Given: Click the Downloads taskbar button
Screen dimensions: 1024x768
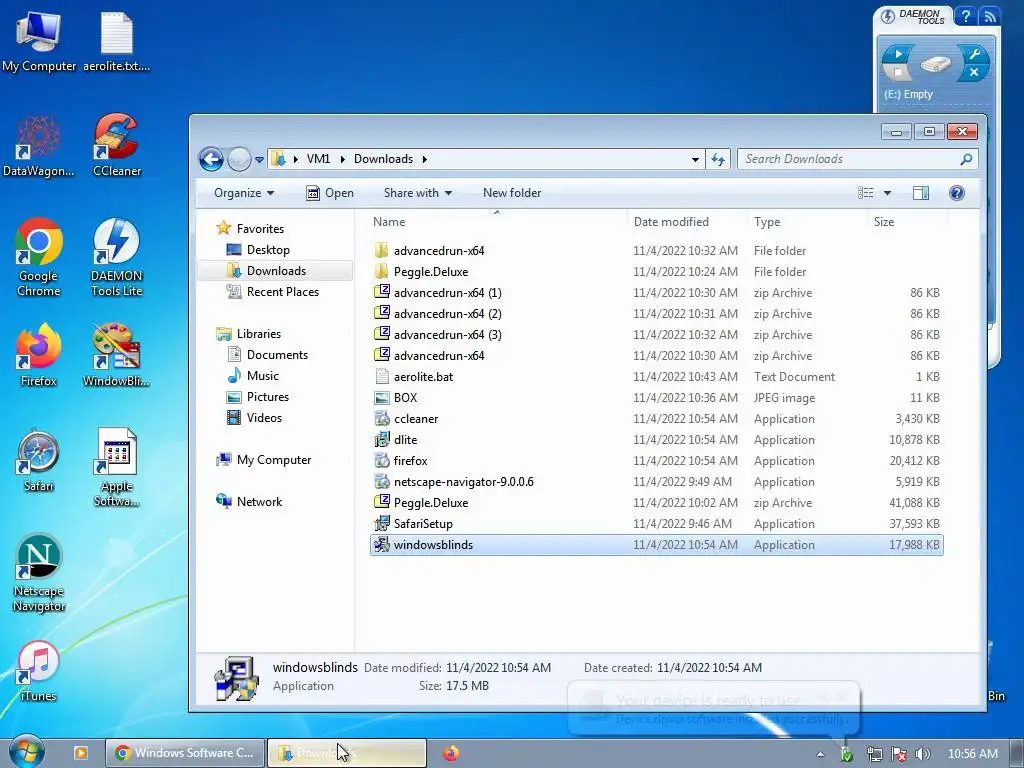Looking at the screenshot, I should pyautogui.click(x=347, y=753).
